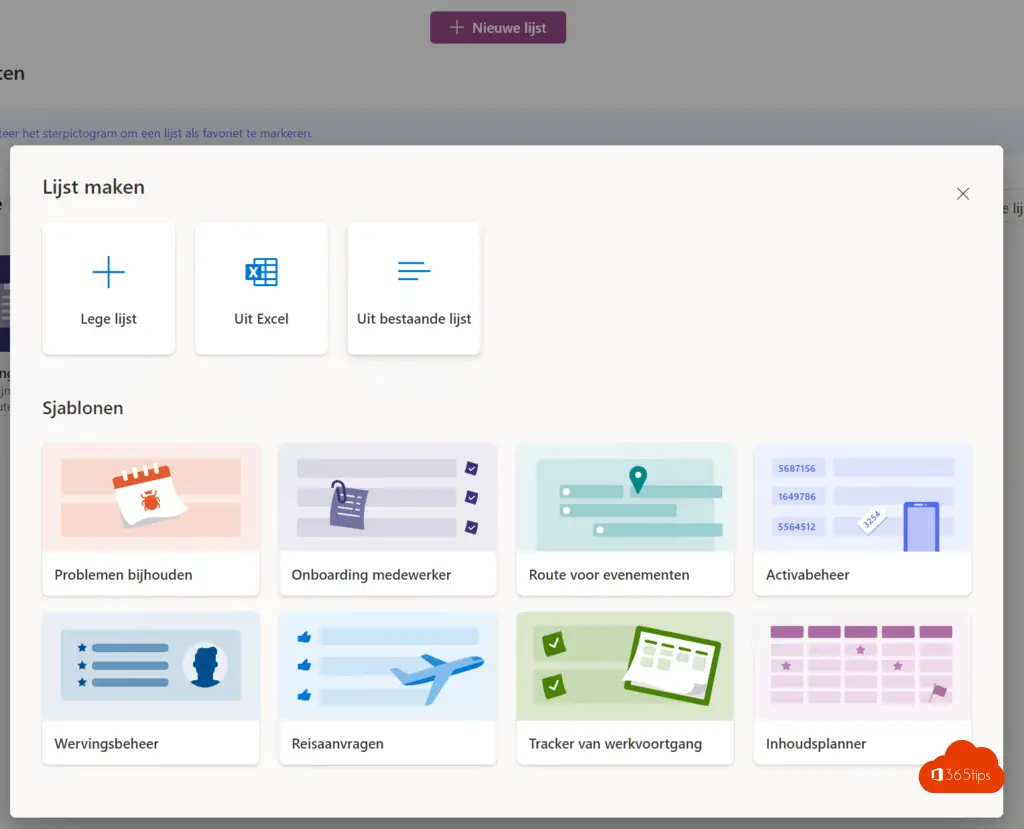The height and width of the screenshot is (829, 1024).
Task: Click the Uit bestaande lijst label
Action: (x=414, y=319)
